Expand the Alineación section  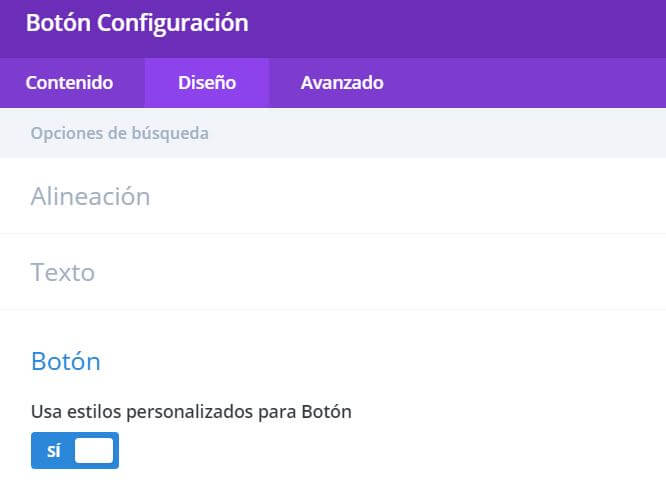click(91, 196)
